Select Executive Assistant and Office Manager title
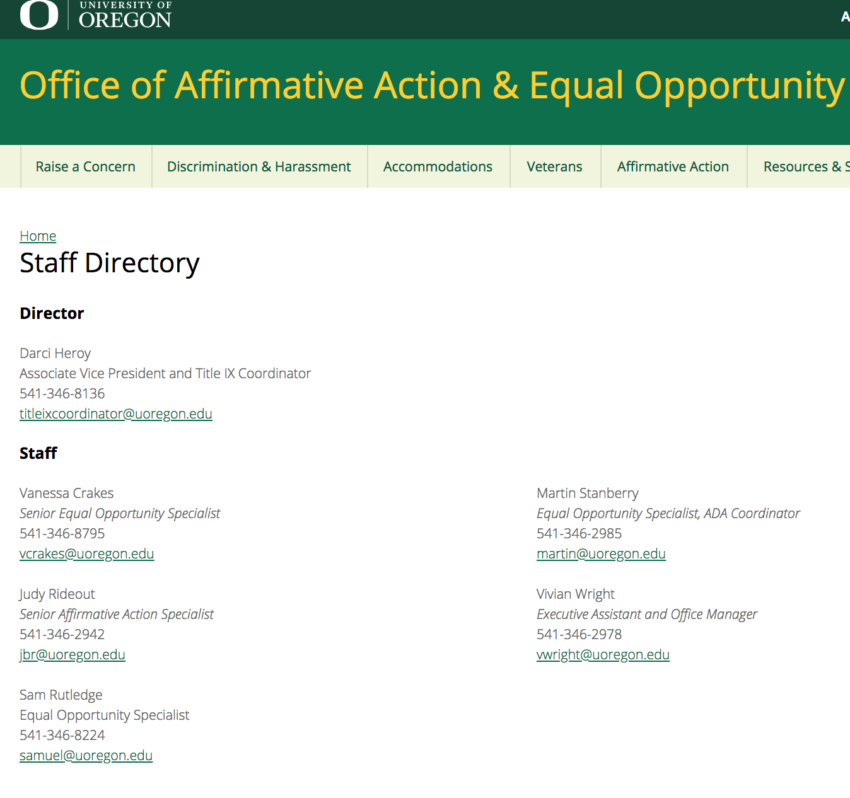The height and width of the screenshot is (798, 850). click(x=647, y=614)
